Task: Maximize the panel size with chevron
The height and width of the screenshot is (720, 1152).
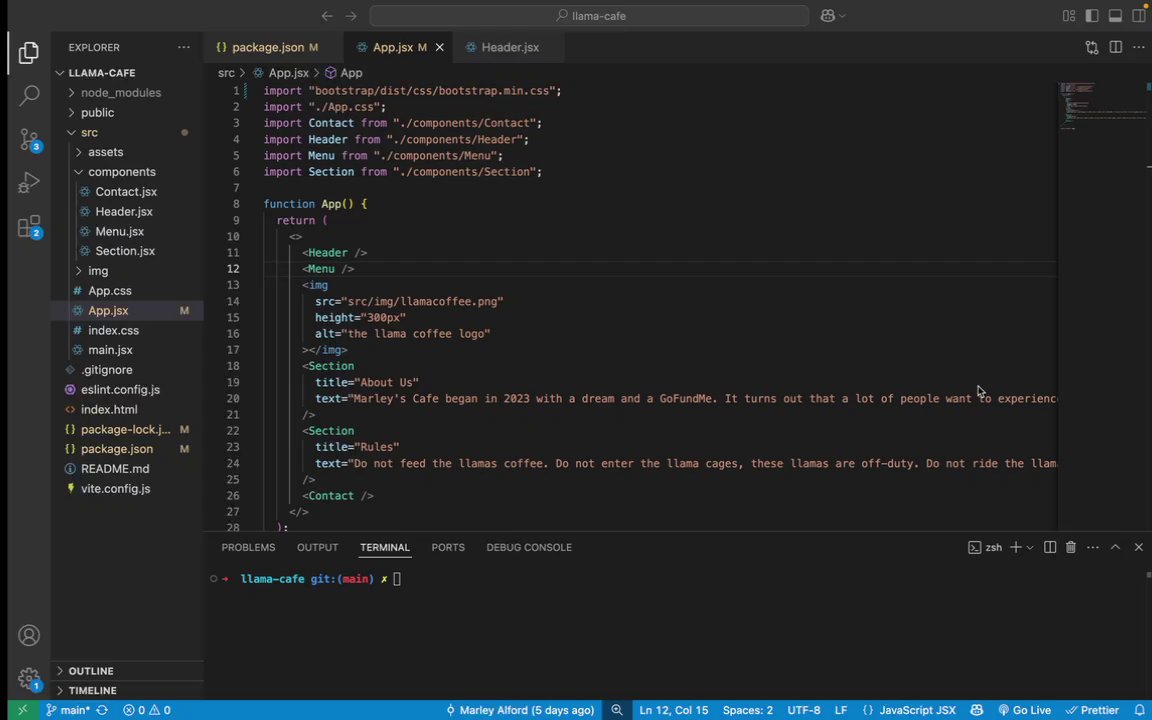Action: (1115, 547)
